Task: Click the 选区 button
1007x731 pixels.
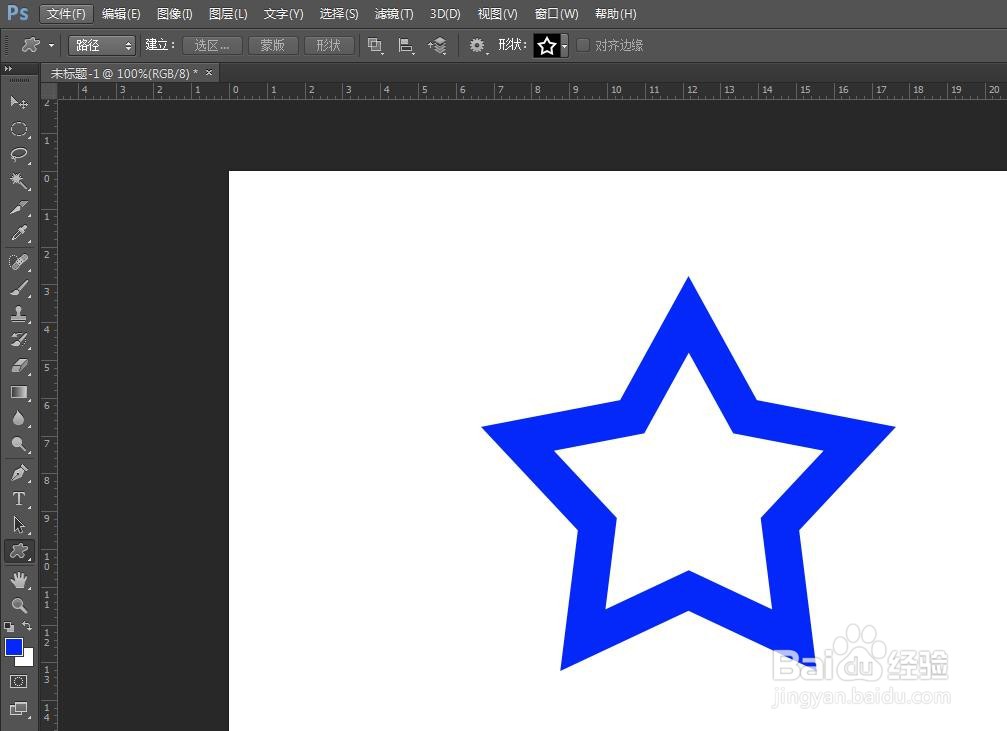Action: click(212, 45)
